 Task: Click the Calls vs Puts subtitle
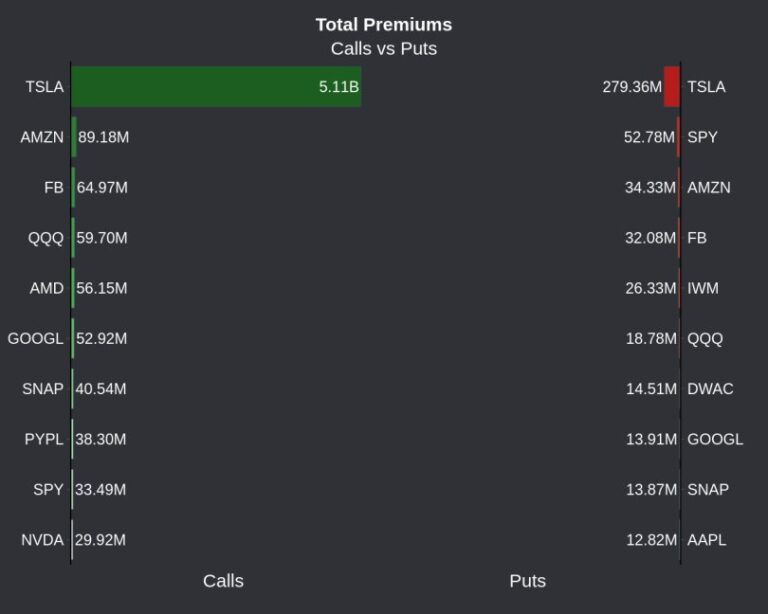pyautogui.click(x=384, y=48)
